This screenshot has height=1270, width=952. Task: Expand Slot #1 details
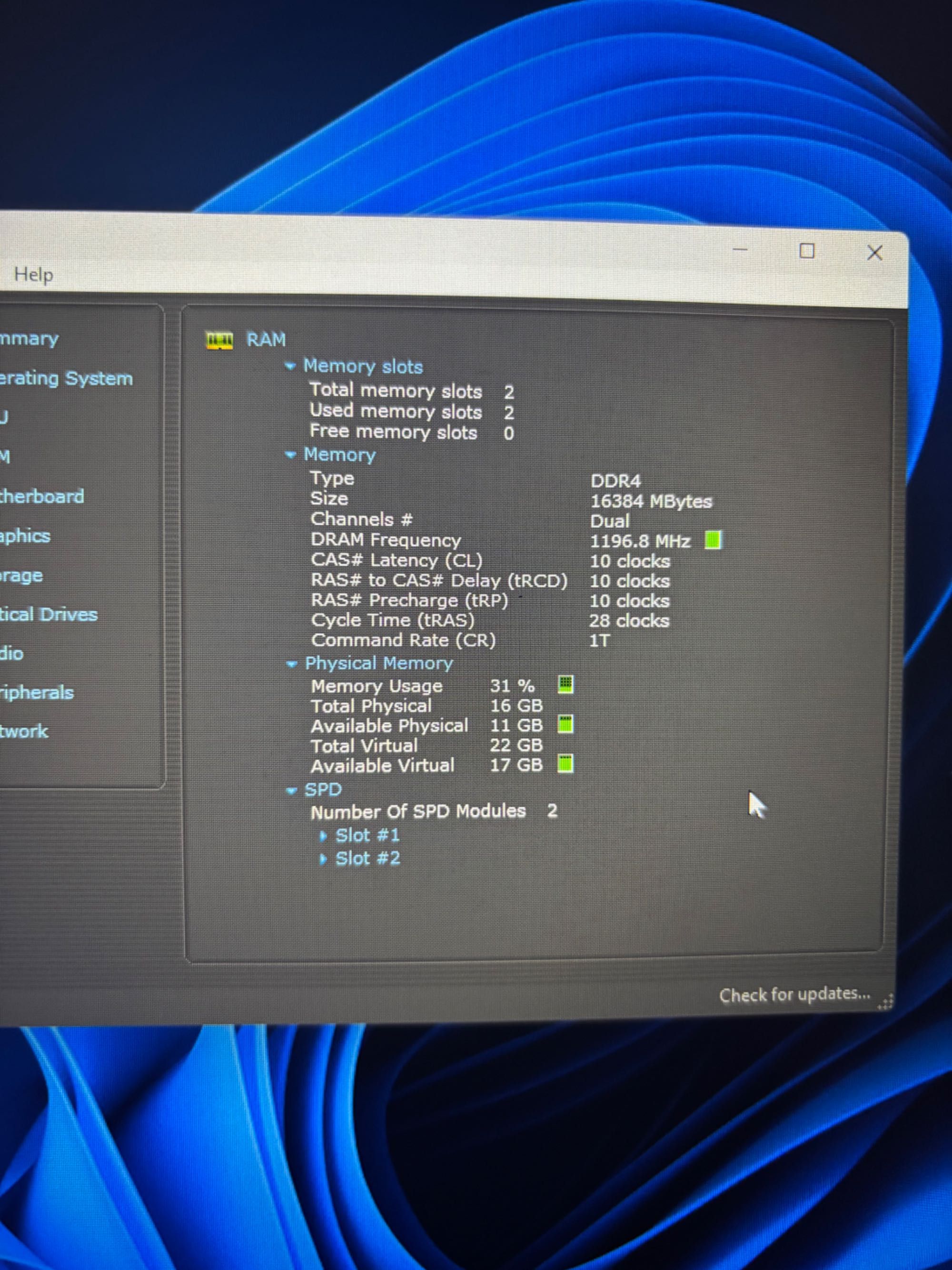[324, 835]
